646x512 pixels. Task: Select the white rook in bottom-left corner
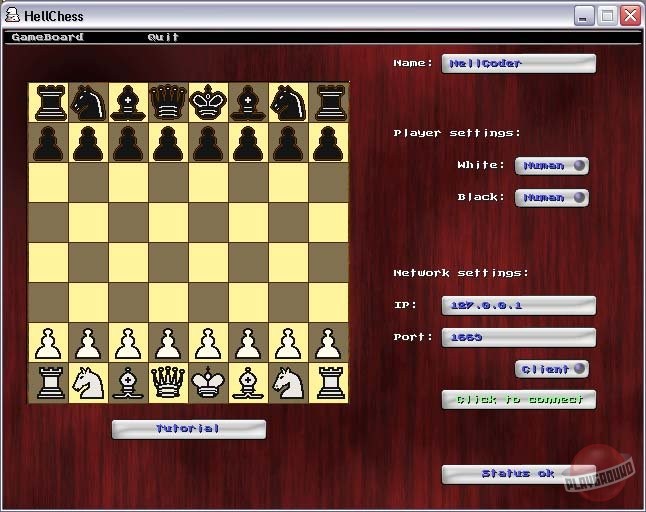click(x=48, y=382)
